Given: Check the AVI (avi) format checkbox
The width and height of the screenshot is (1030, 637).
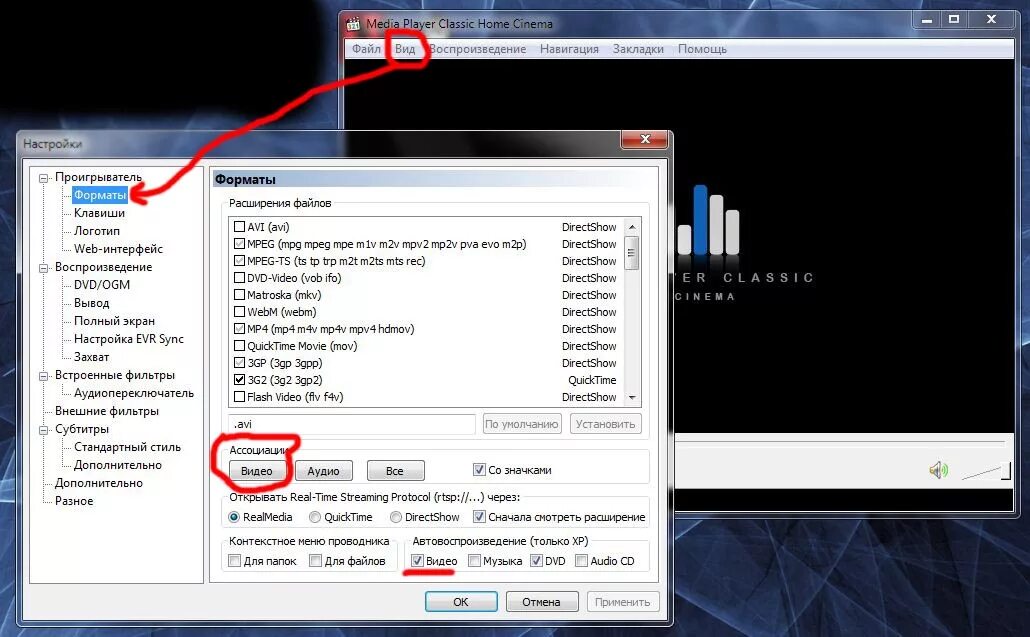Looking at the screenshot, I should 239,227.
